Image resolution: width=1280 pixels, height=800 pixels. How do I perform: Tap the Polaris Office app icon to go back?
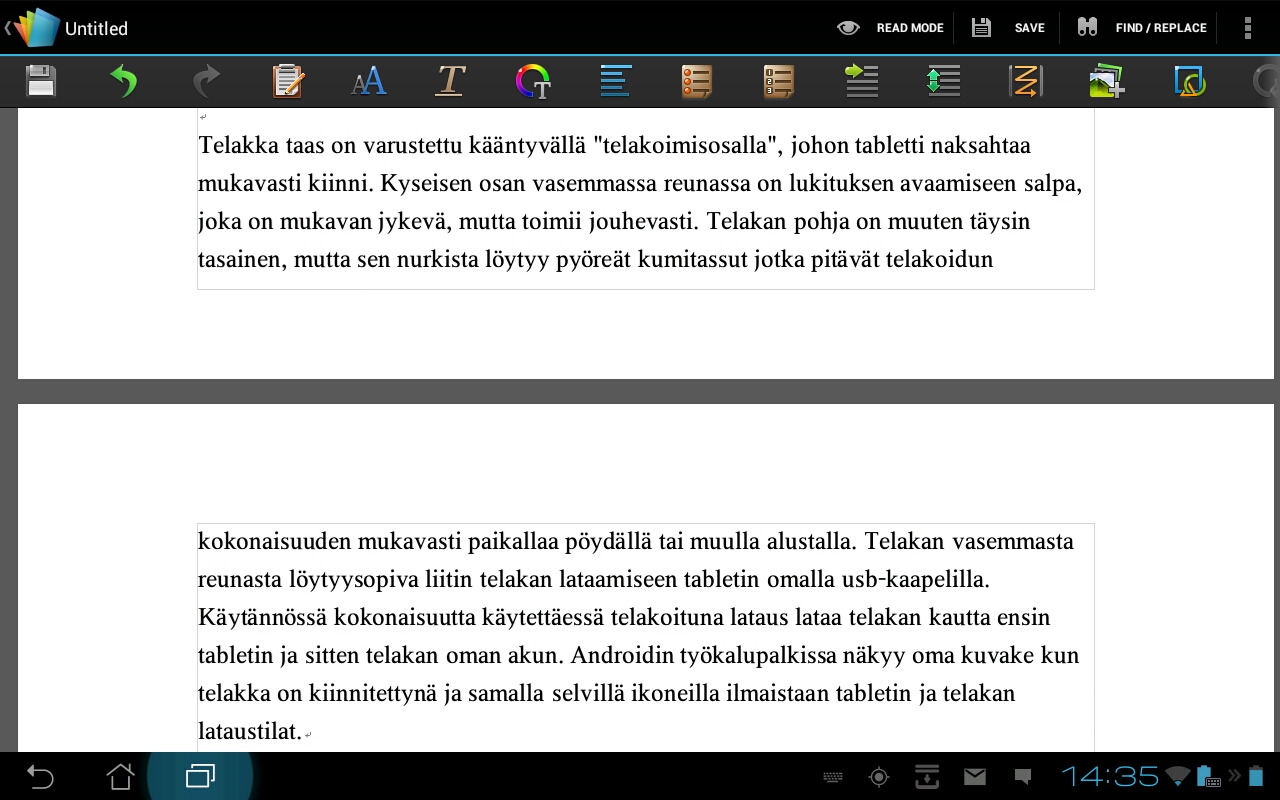tap(32, 28)
